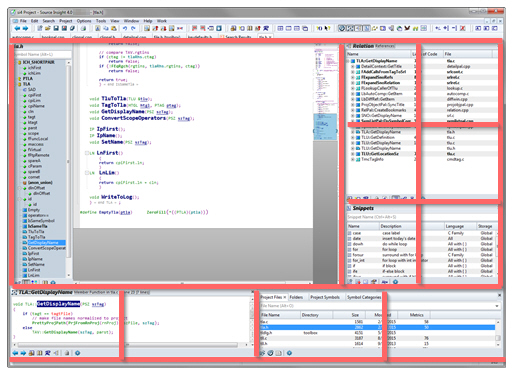This screenshot has width=515, height=376.
Task: Toggle the first pressed panel button with globe icon
Action: click(x=342, y=29)
